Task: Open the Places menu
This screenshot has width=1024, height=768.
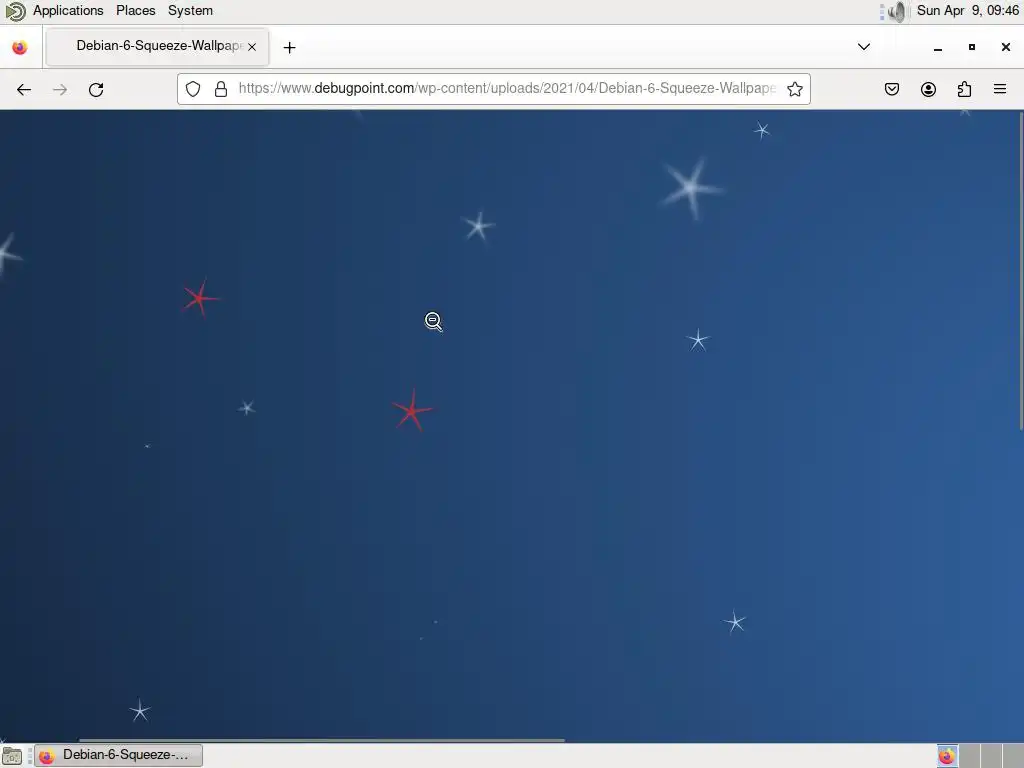Action: point(136,10)
